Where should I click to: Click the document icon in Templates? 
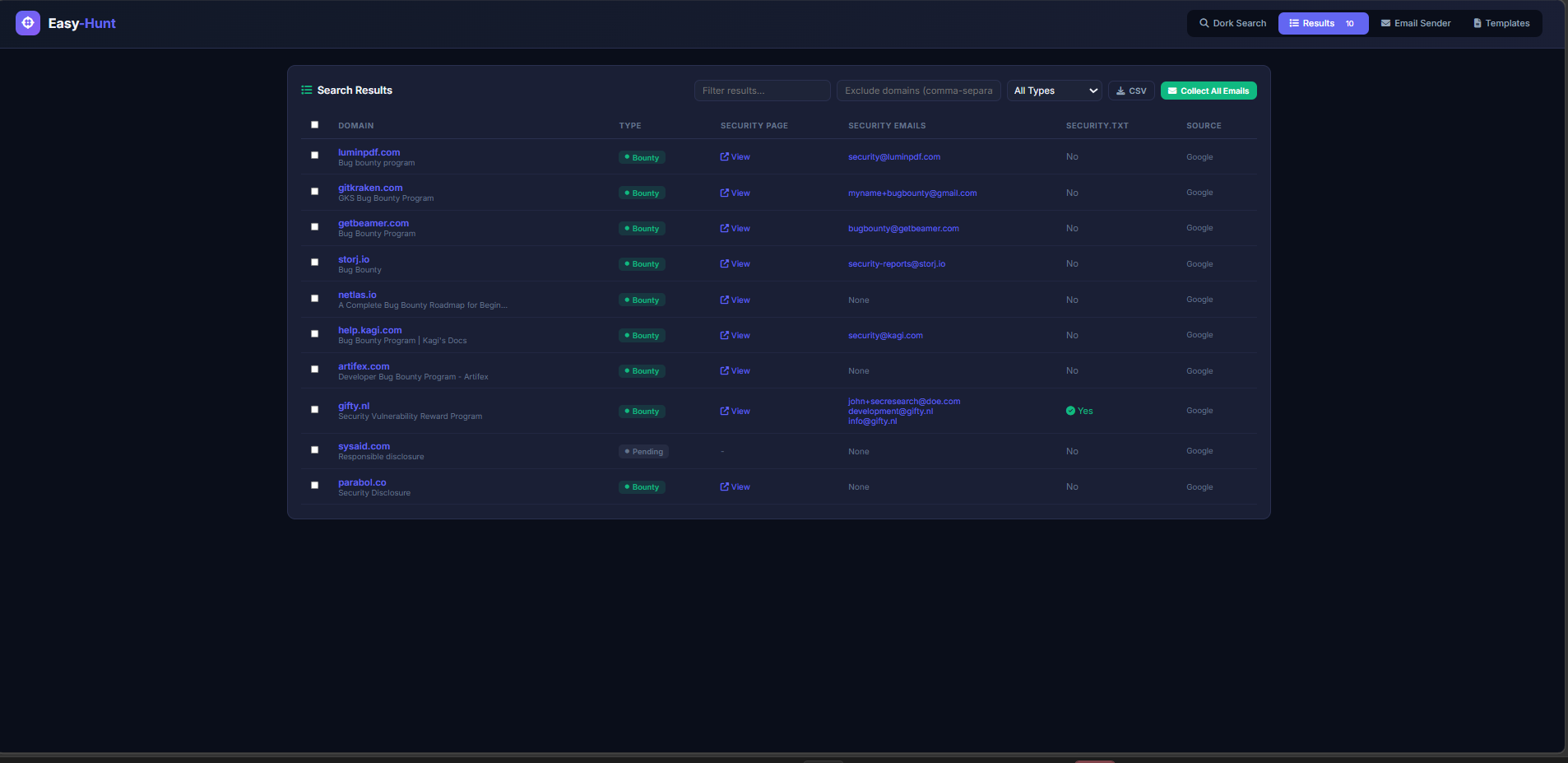coord(1478,23)
